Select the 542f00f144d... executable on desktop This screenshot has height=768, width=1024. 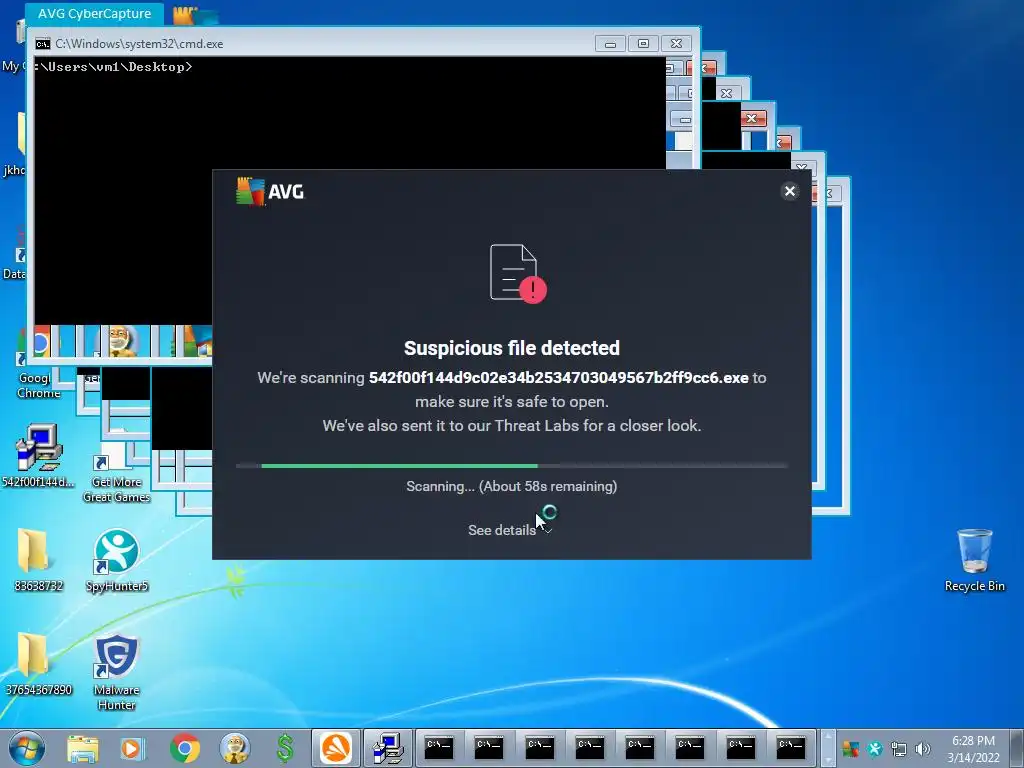38,456
